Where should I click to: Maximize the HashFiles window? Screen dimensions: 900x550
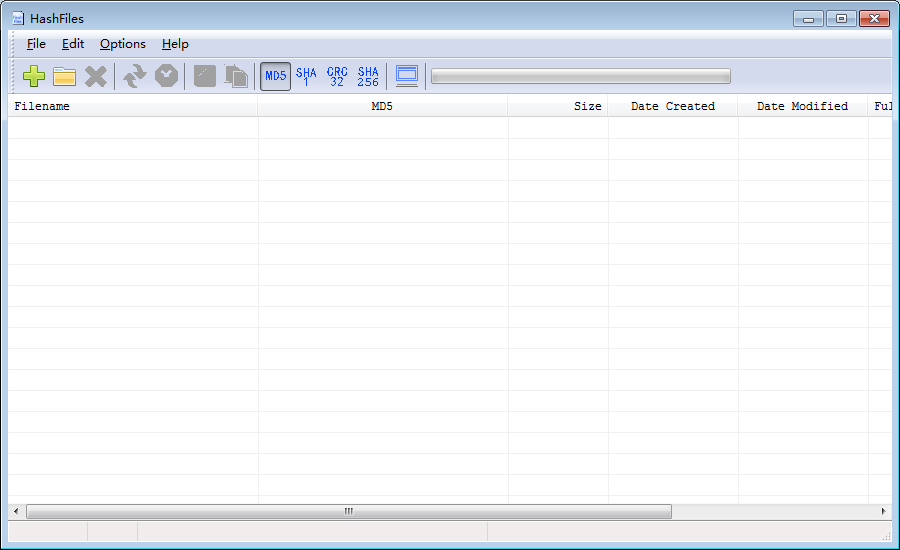(841, 19)
